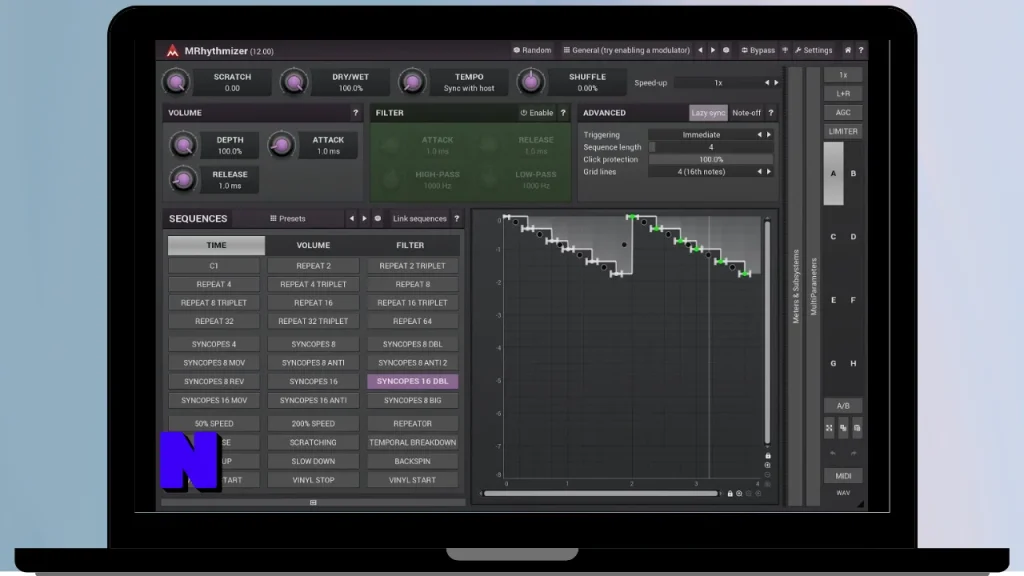Open Volume section help icon
Screen dimensions: 1024x576
[x=355, y=113]
